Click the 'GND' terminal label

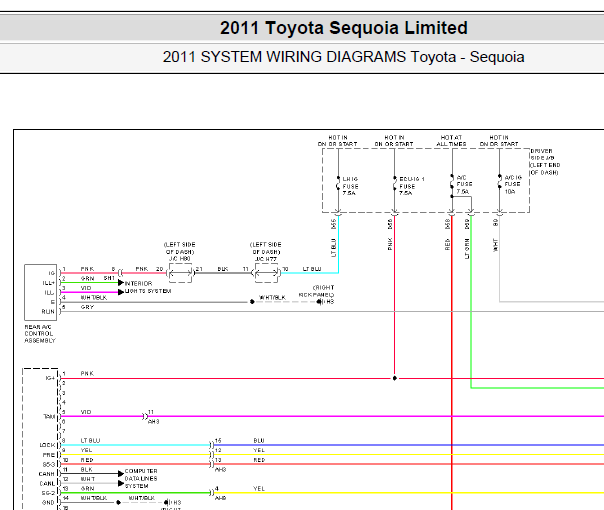click(x=49, y=503)
